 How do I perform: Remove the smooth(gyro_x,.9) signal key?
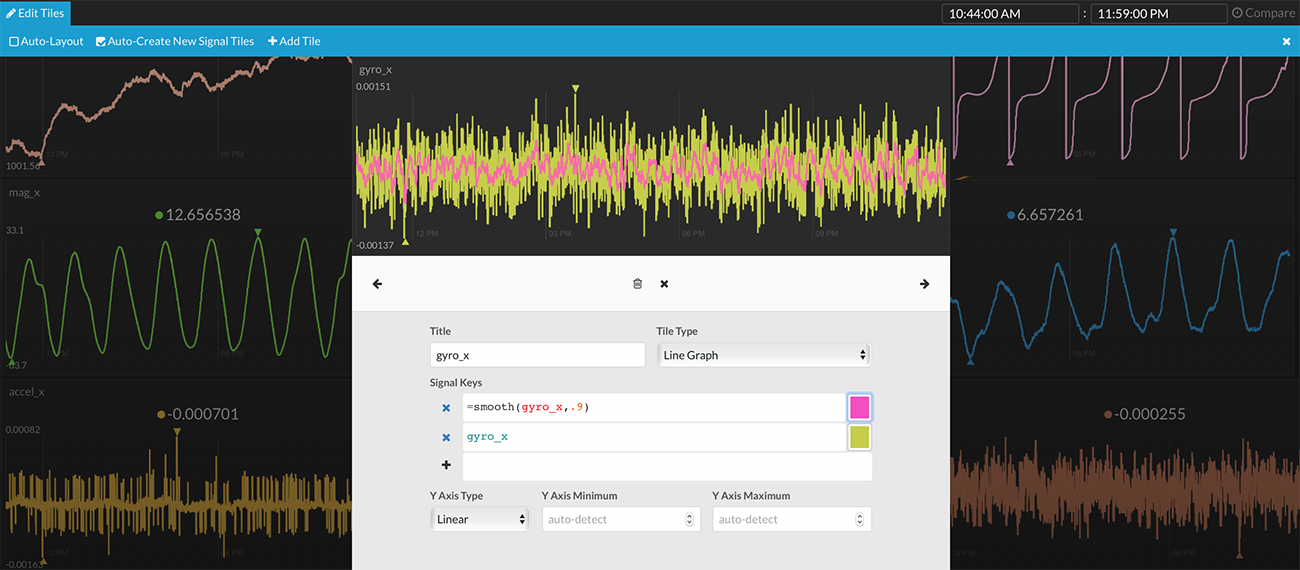coord(446,408)
